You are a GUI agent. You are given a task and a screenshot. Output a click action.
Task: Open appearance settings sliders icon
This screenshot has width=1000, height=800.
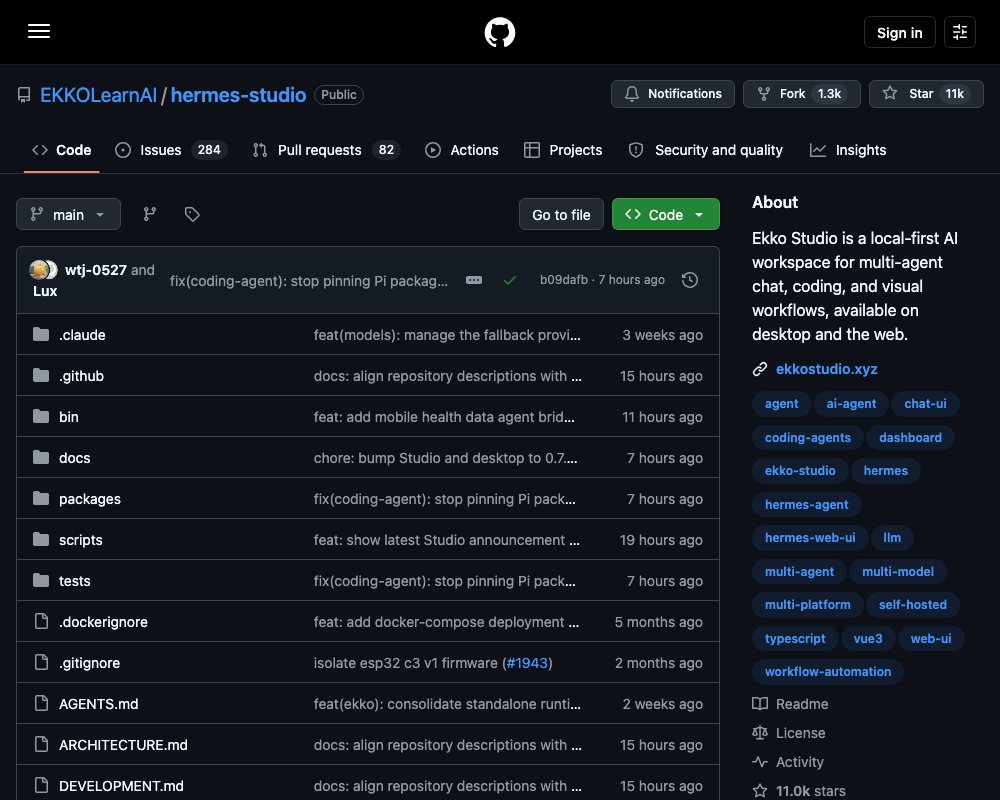coord(959,32)
